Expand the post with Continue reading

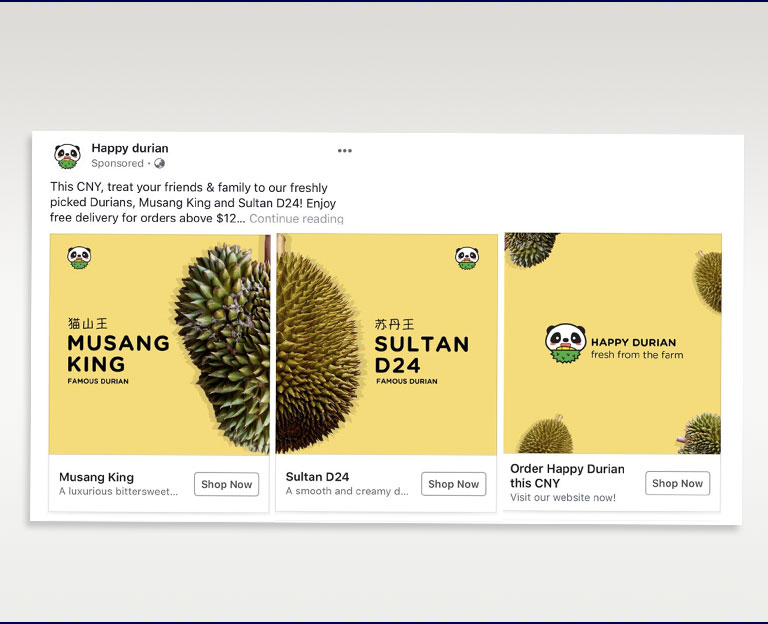click(296, 218)
